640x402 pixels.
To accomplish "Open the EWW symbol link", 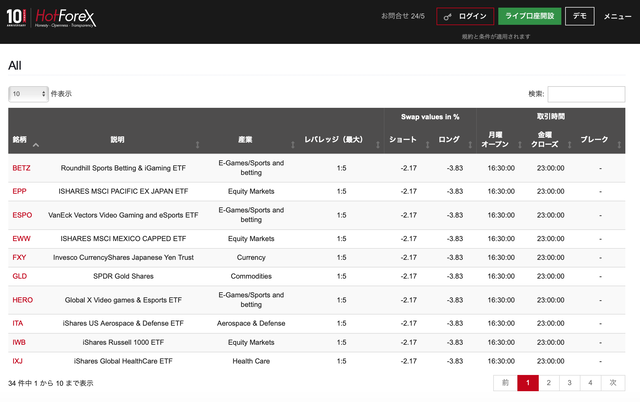I will point(21,239).
